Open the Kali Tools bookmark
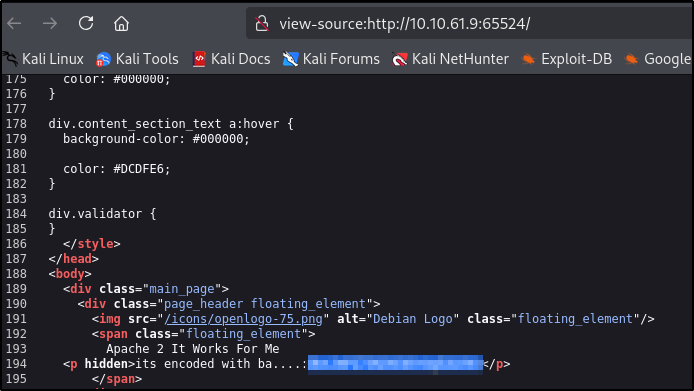694x391 pixels. pos(137,59)
